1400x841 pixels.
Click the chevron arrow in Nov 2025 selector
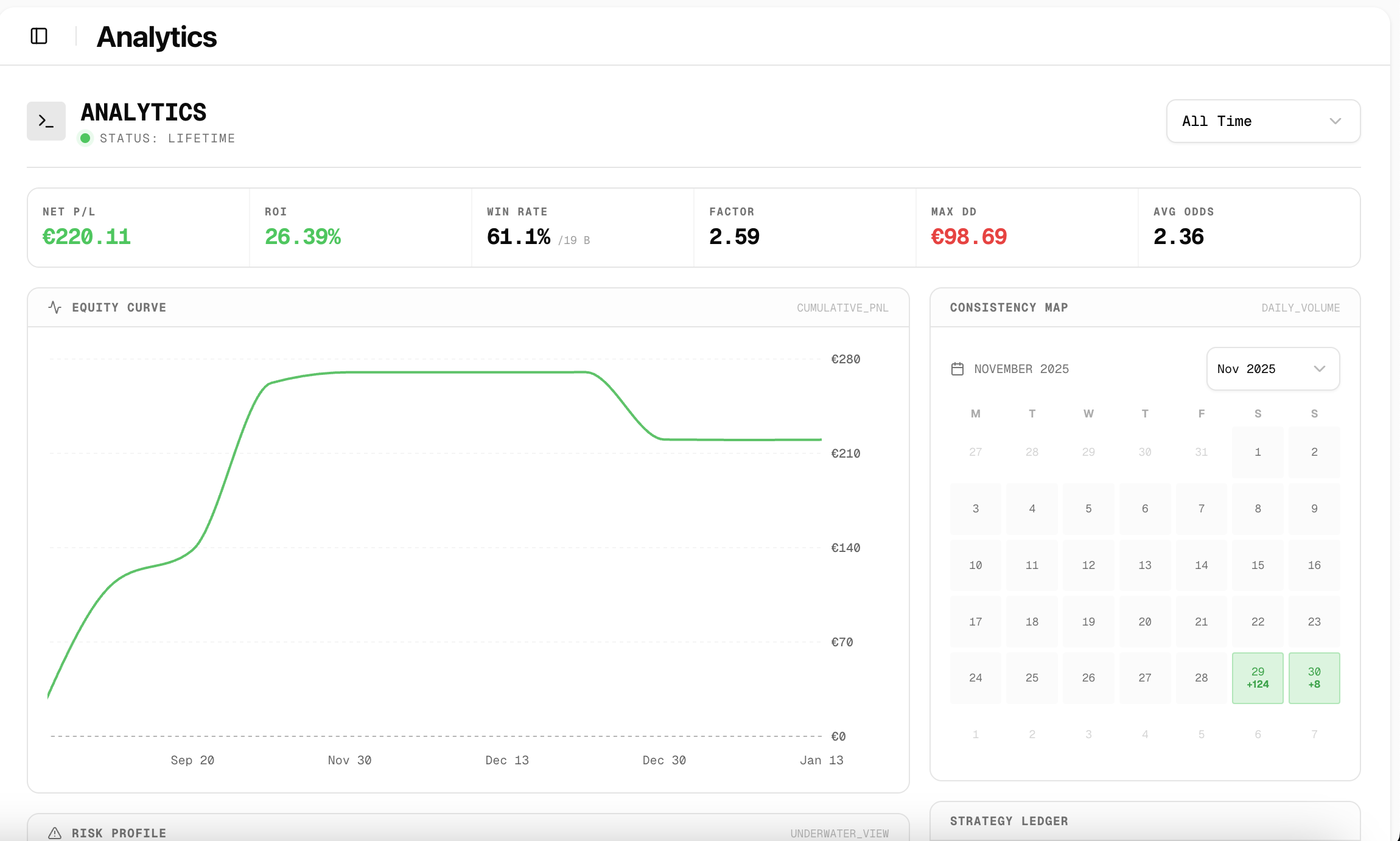click(x=1320, y=369)
